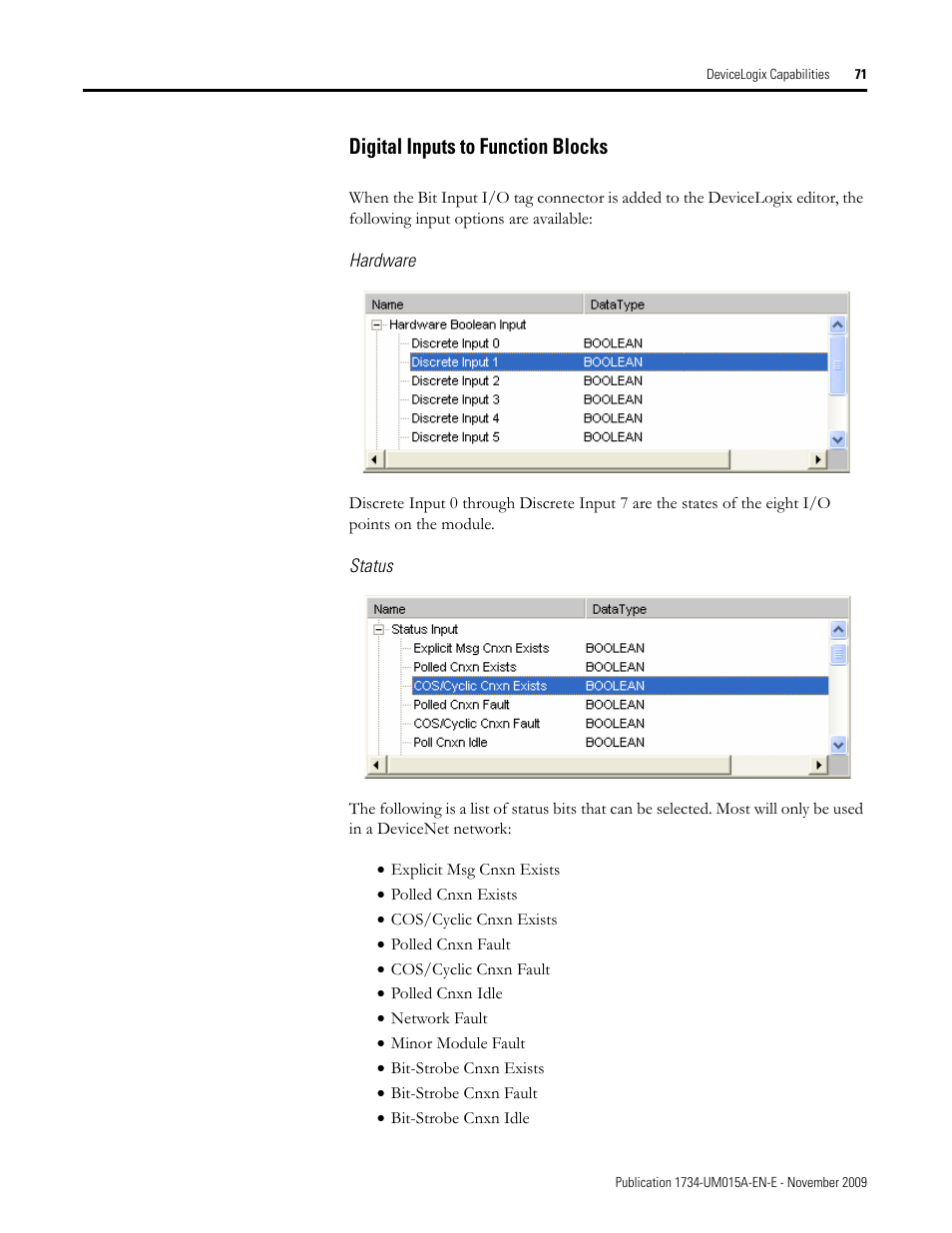Click the Publication 1734-UM015A-EN-E footer text
The width and height of the screenshot is (952, 1233).
tap(740, 1182)
